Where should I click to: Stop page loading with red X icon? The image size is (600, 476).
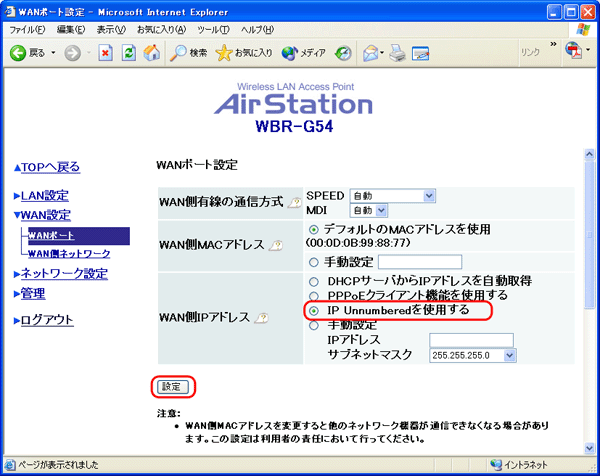tap(105, 53)
